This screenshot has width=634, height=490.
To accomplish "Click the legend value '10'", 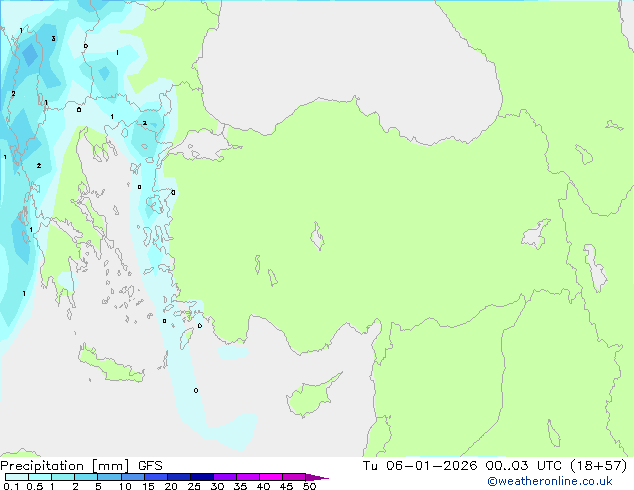I will (125, 486).
